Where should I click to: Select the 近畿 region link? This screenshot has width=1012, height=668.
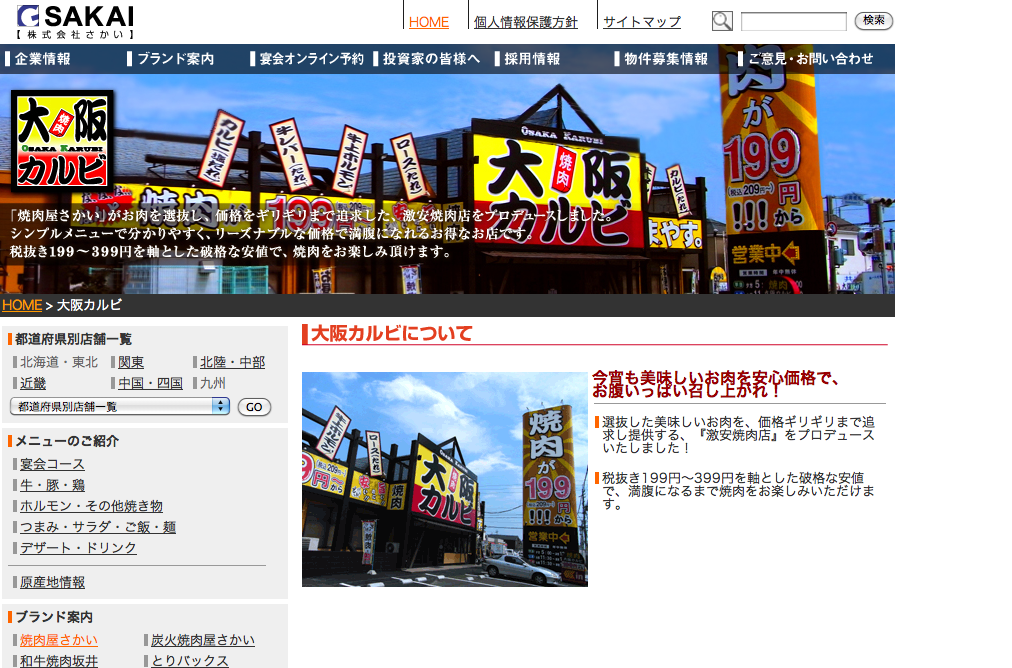(33, 383)
